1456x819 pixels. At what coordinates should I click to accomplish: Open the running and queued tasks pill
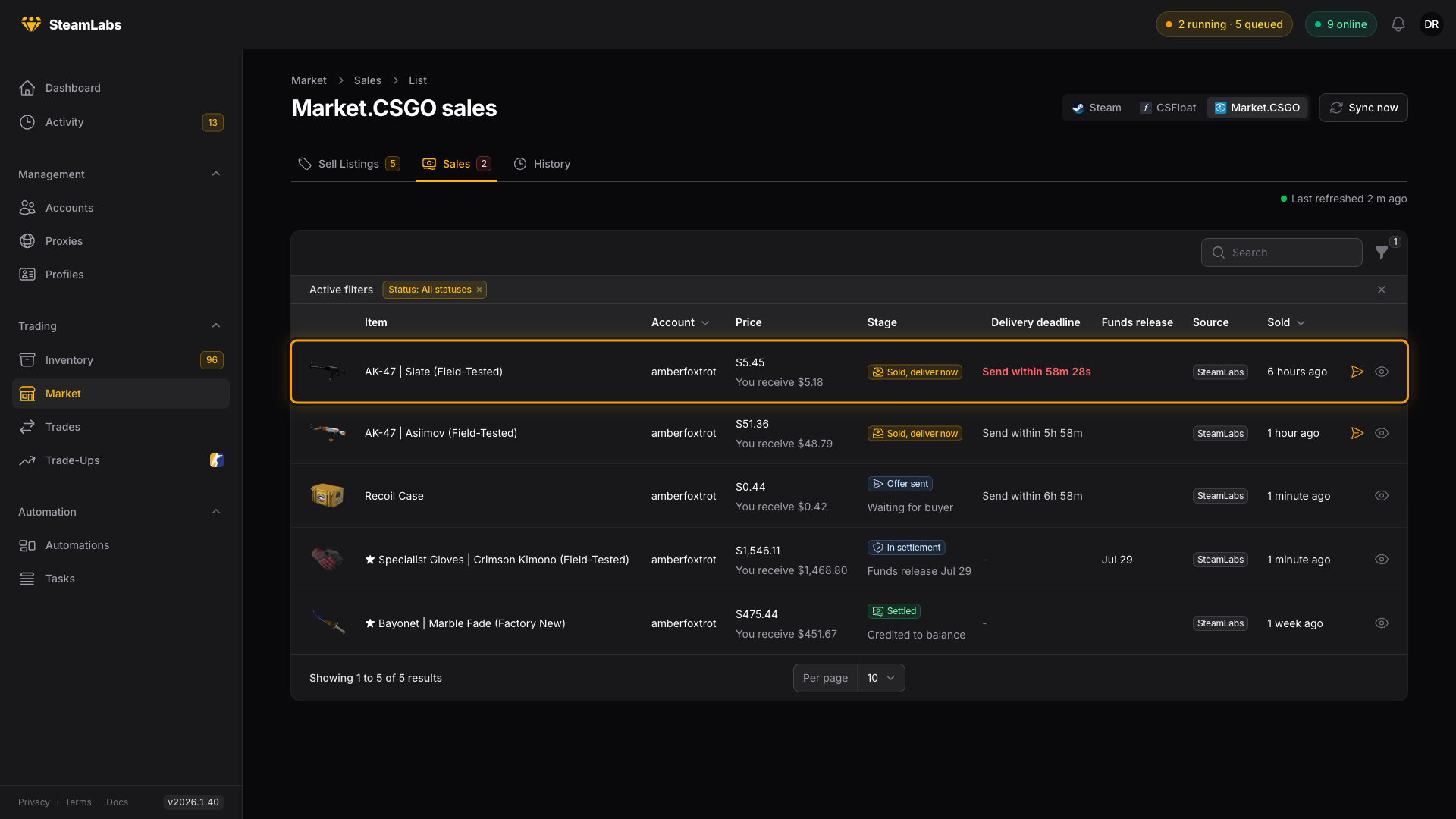tap(1224, 24)
